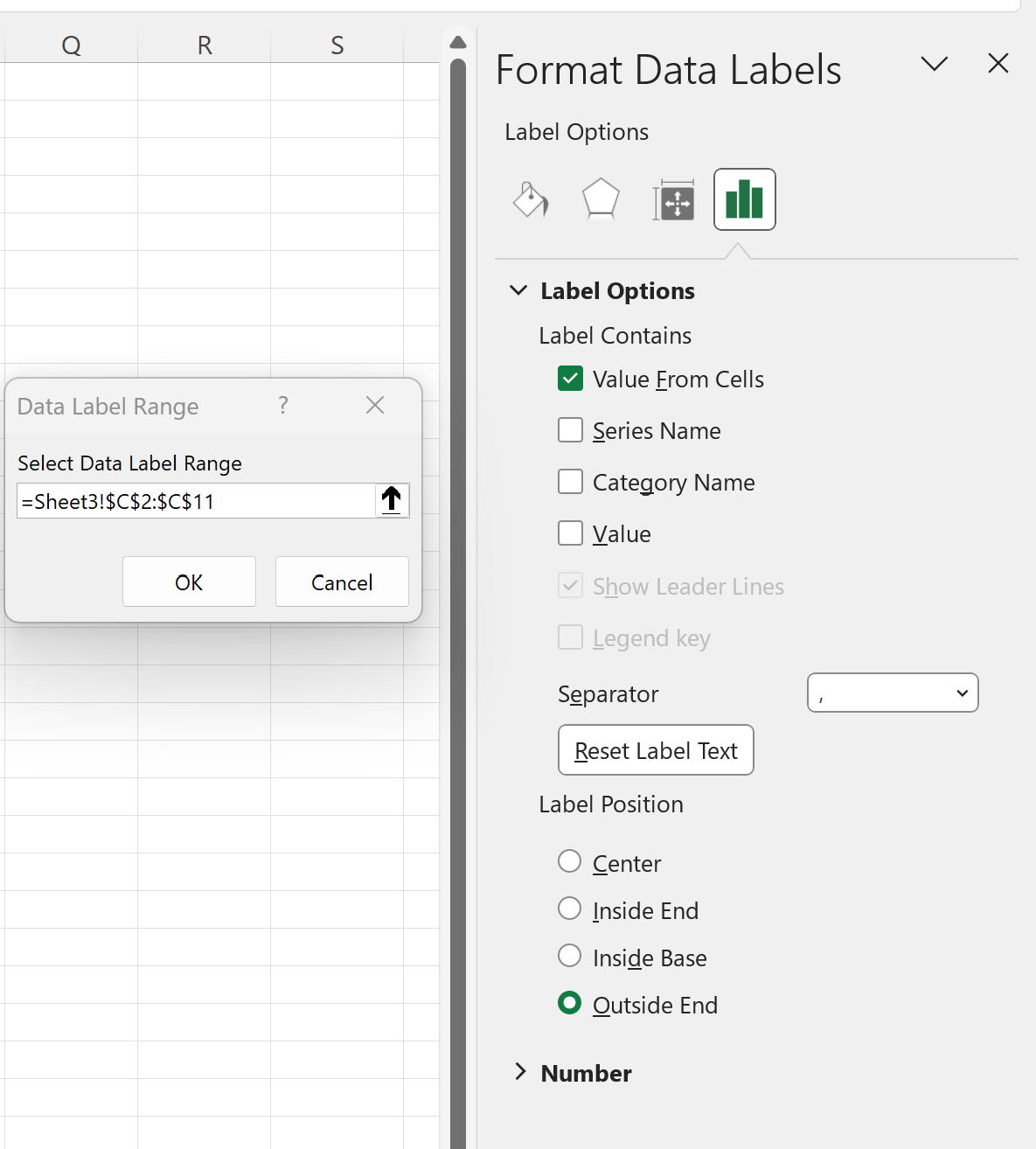Open the Separator dropdown
This screenshot has height=1149, width=1036.
pyautogui.click(x=893, y=693)
